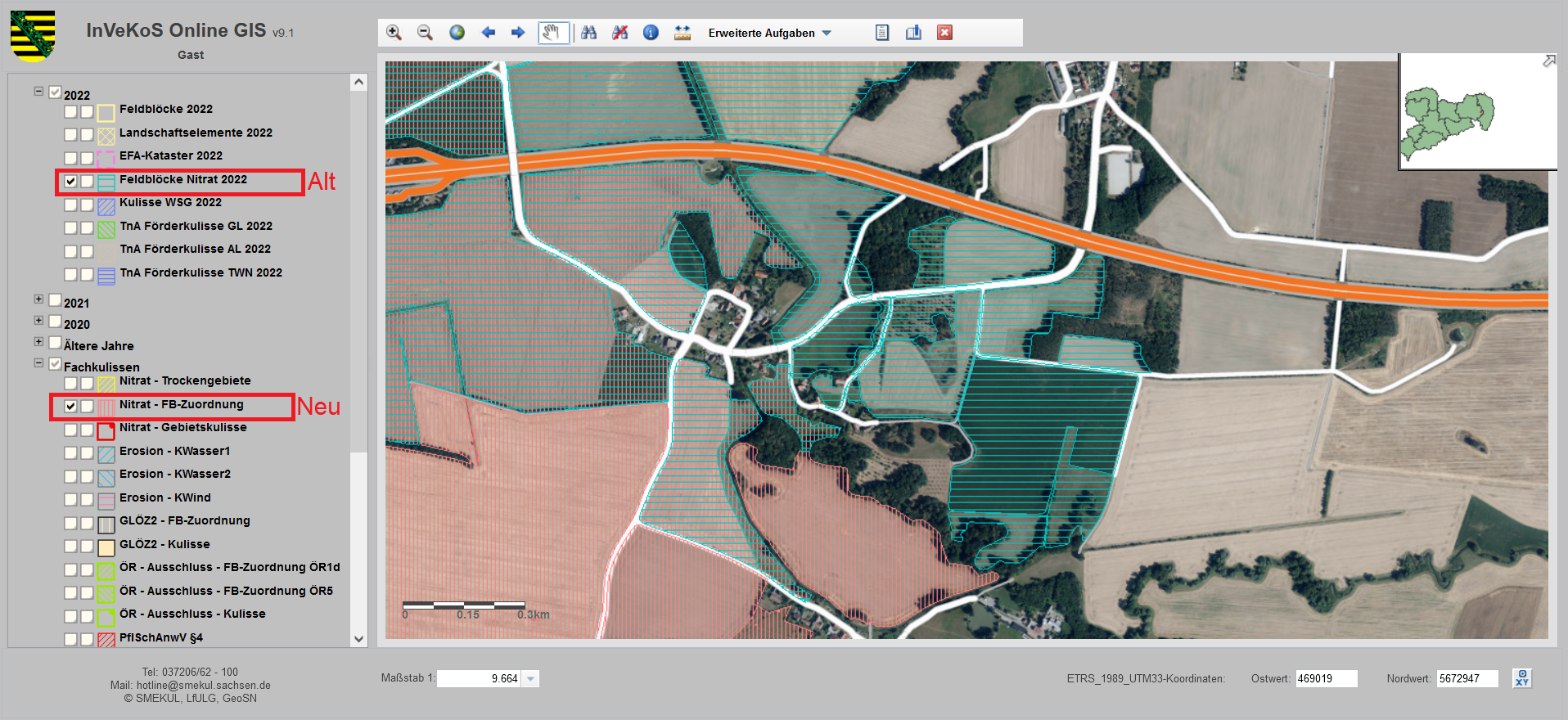
Task: Select the zoom out magnifier tool
Action: [x=425, y=33]
